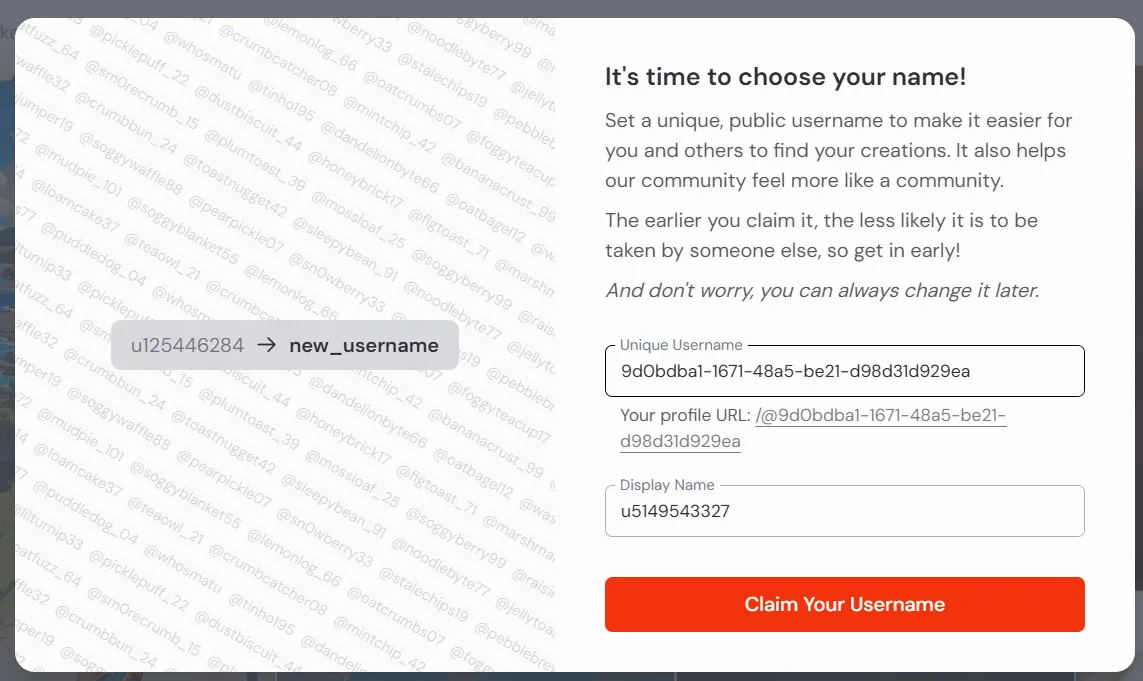Click the bold "new_username" preview text
Screen dimensions: 1143x681
tap(364, 346)
